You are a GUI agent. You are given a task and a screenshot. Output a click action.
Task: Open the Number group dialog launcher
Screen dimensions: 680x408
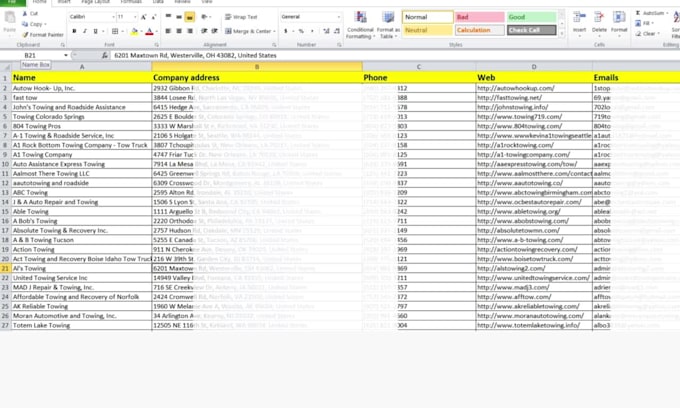click(339, 45)
